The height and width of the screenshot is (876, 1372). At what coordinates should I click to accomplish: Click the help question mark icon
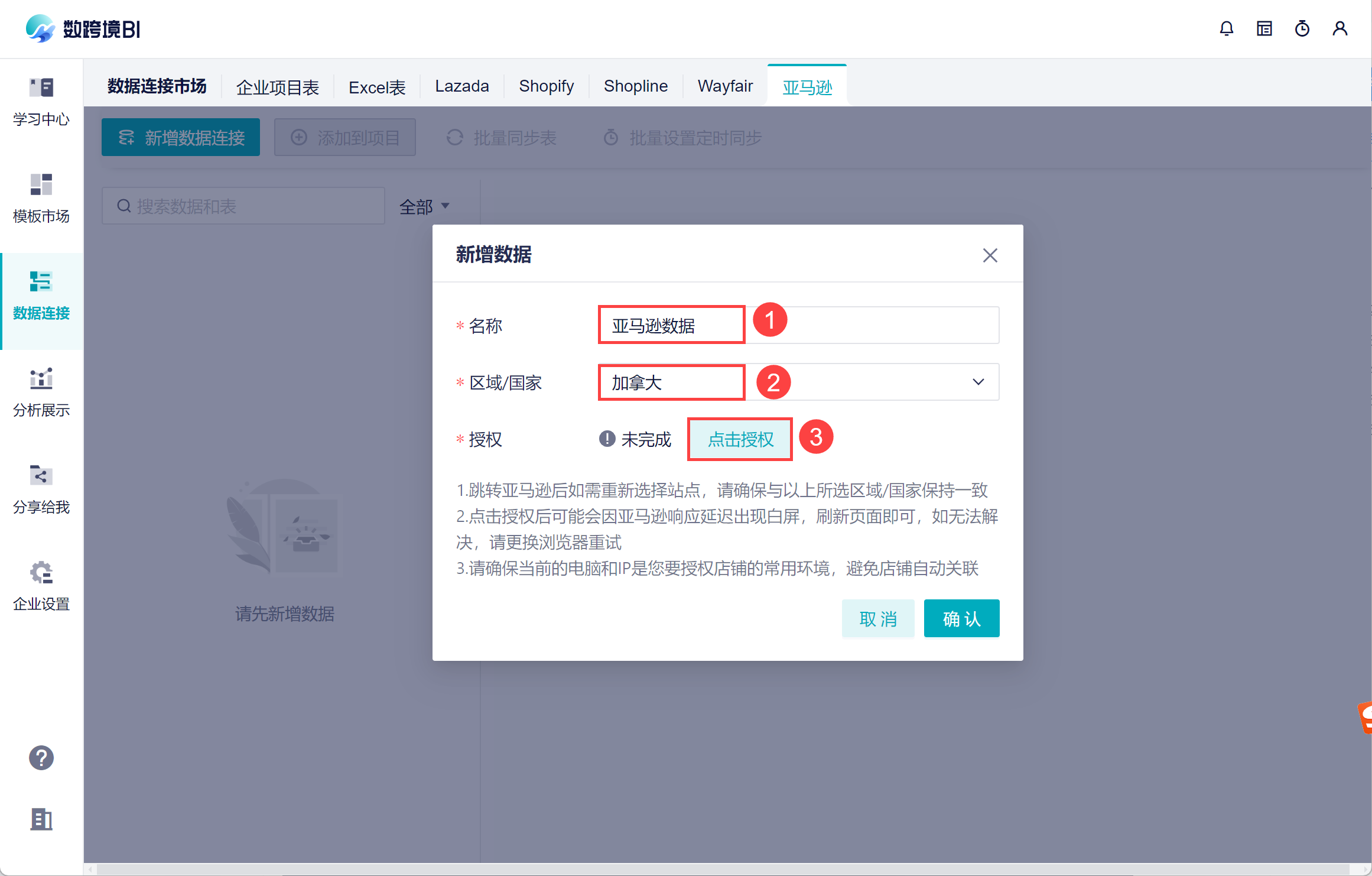coord(41,758)
